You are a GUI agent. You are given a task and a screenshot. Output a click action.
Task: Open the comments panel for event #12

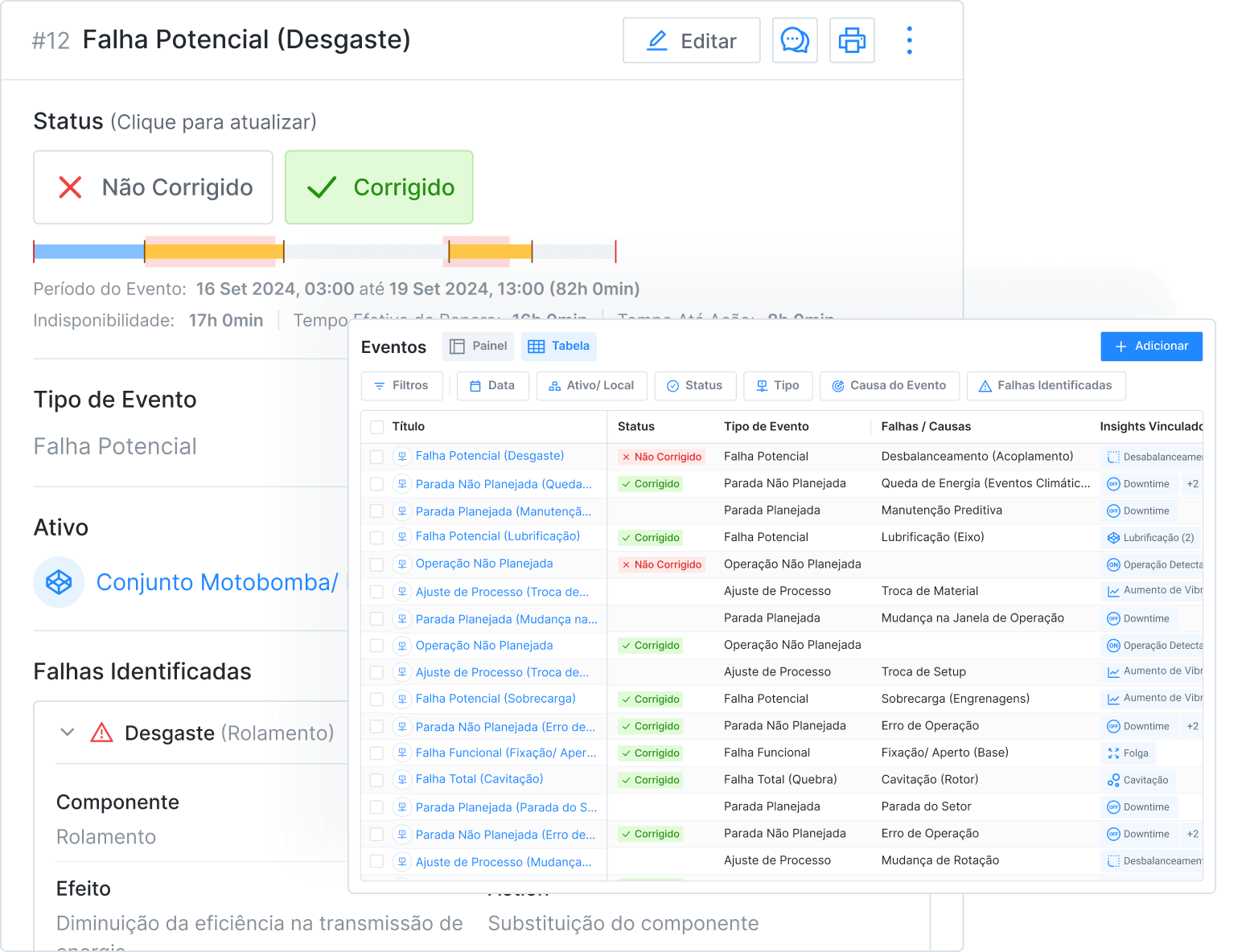[795, 40]
